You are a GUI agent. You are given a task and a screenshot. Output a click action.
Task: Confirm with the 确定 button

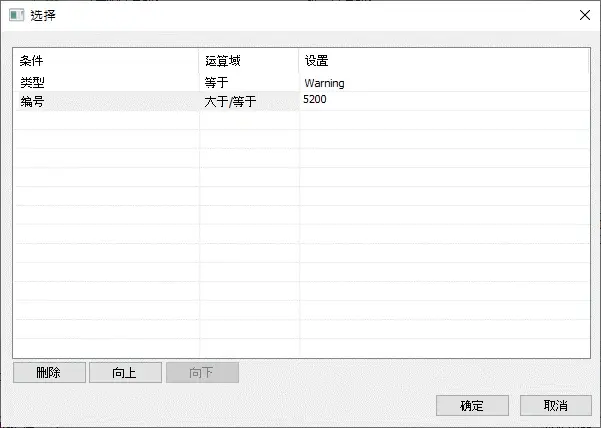pyautogui.click(x=472, y=405)
